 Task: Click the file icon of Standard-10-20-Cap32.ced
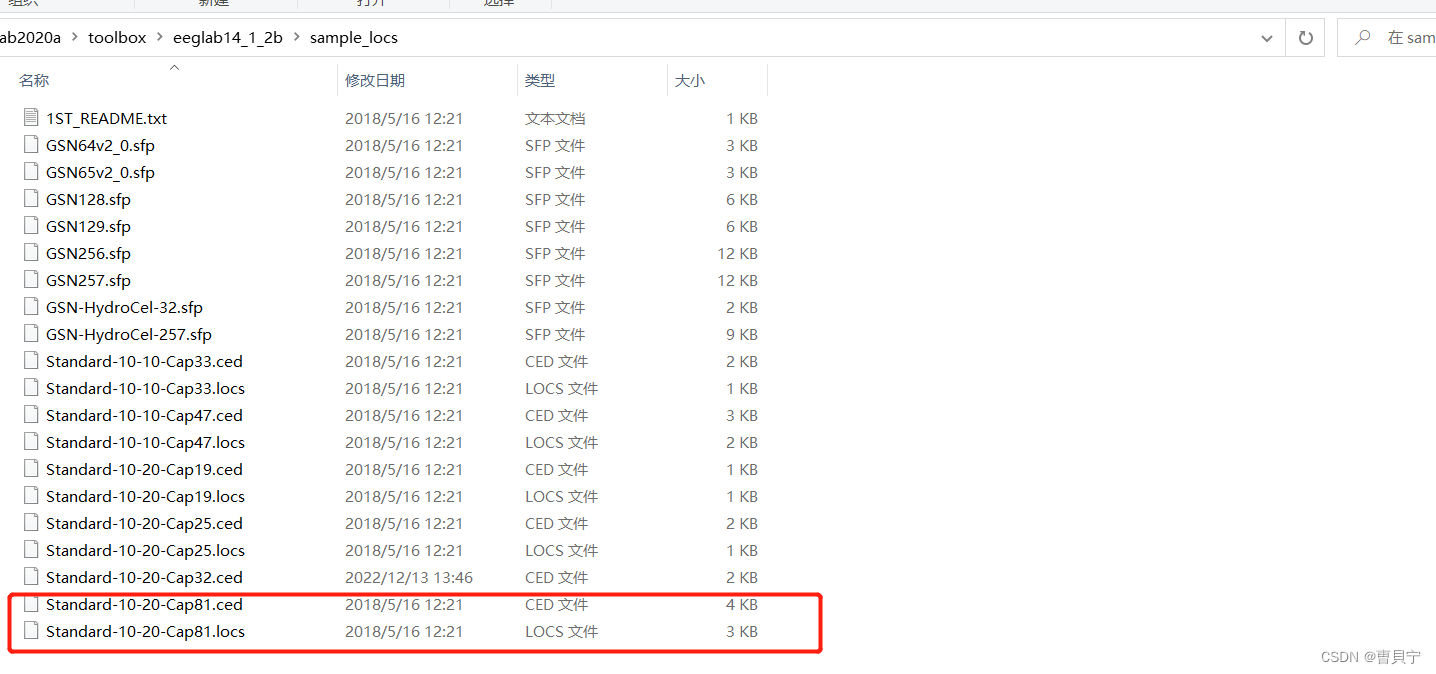click(30, 577)
